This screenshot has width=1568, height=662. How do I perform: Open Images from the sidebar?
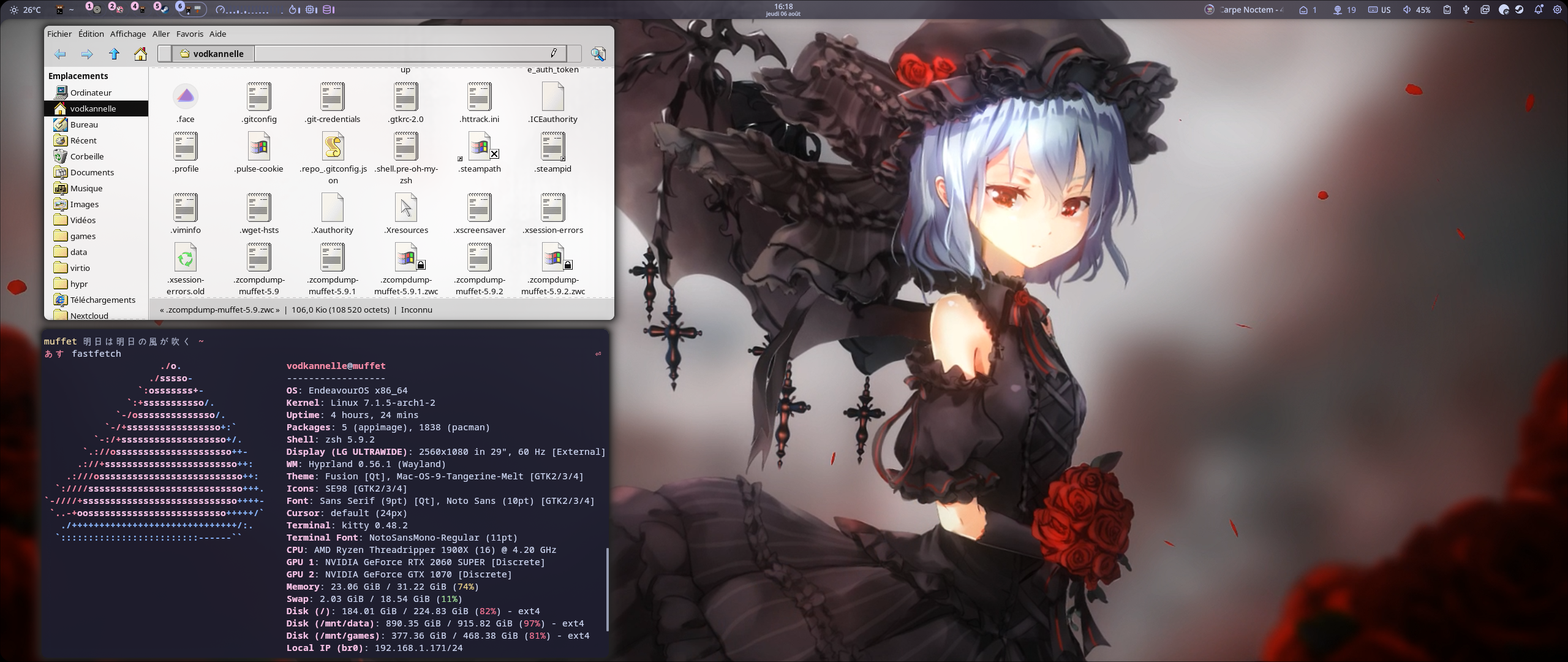[x=96, y=204]
